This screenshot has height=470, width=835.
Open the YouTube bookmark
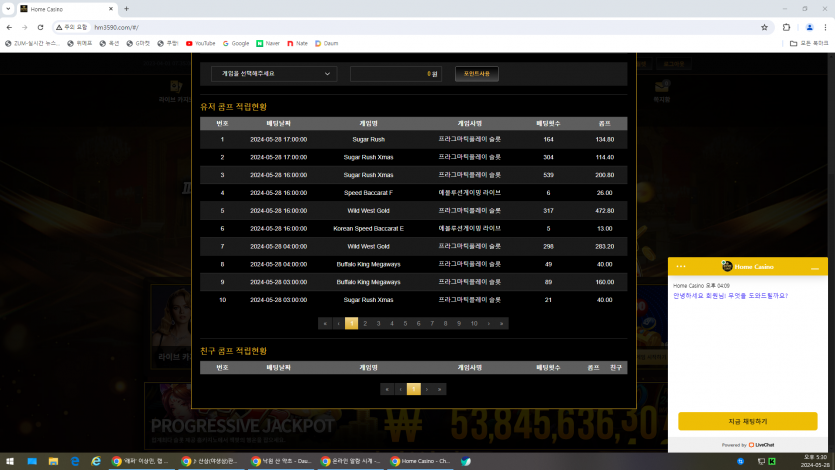pyautogui.click(x=201, y=43)
